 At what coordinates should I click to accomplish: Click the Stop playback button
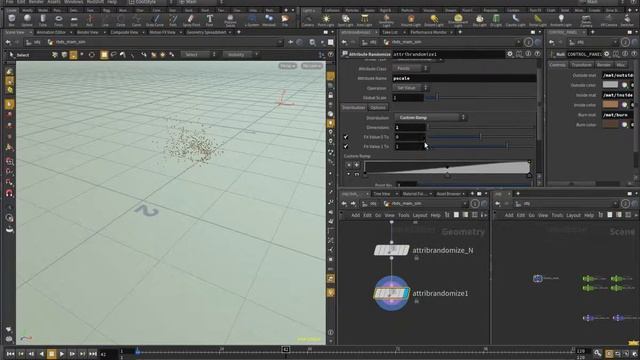(51, 354)
